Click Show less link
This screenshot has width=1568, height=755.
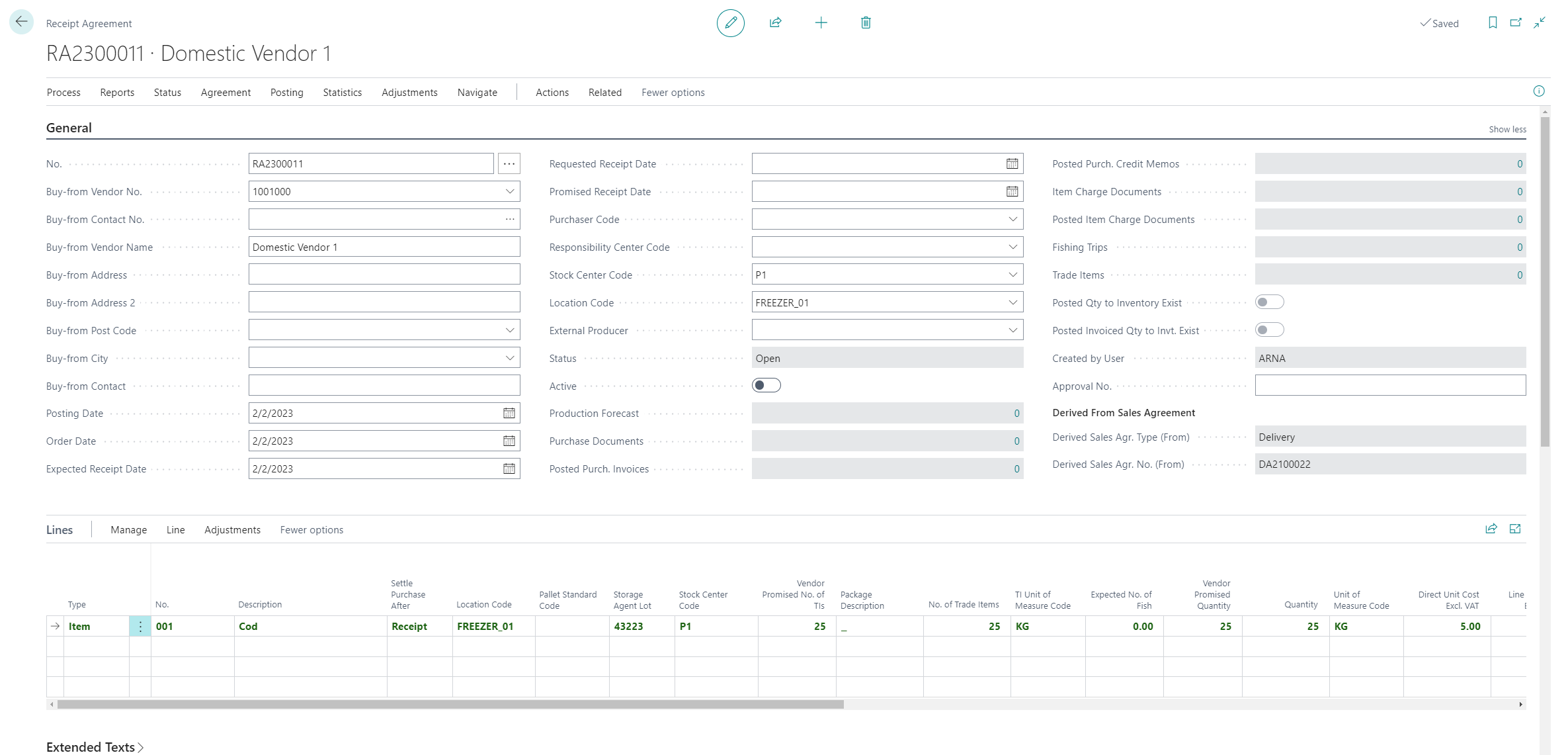point(1507,130)
